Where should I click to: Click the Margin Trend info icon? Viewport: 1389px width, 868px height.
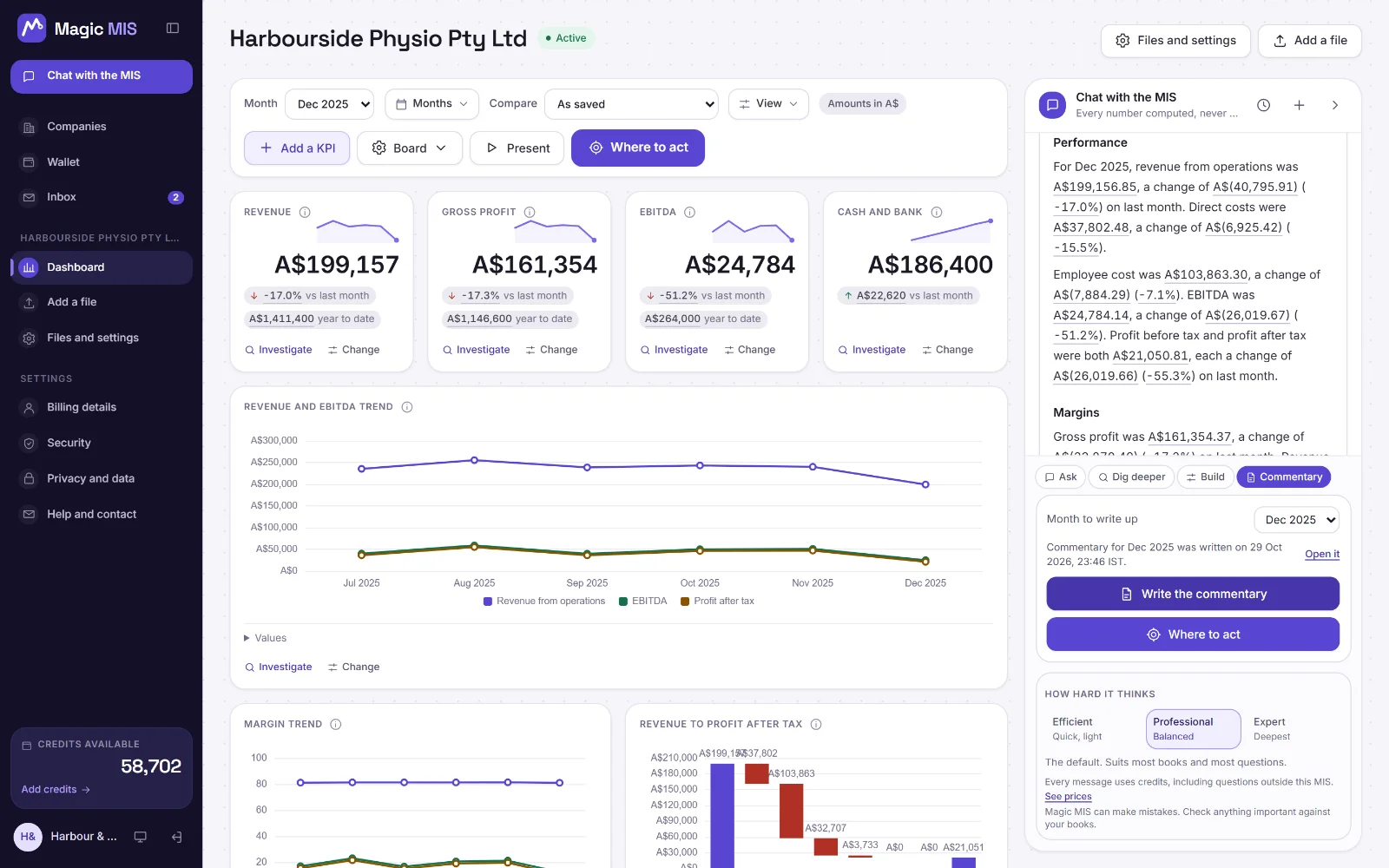tap(336, 724)
